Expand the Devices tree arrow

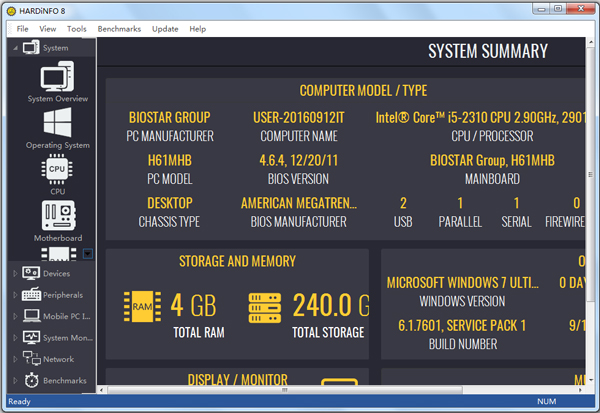[x=15, y=273]
